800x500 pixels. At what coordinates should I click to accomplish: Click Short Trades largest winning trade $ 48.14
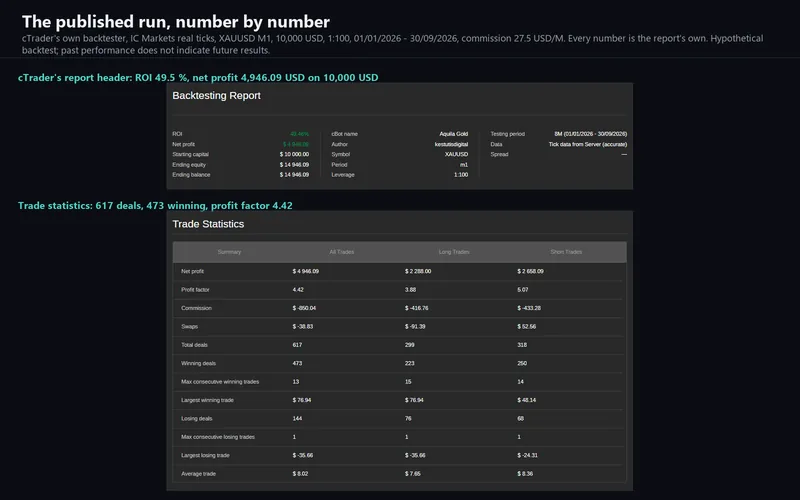click(527, 400)
